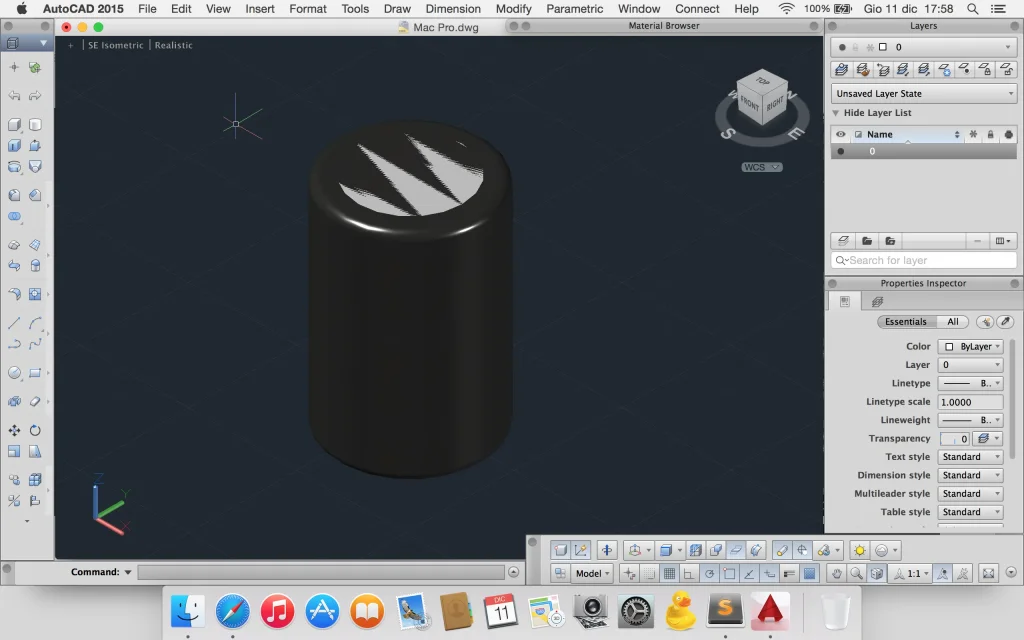Collapse the Hide Layer List triangle
1024x640 pixels.
[x=835, y=113]
